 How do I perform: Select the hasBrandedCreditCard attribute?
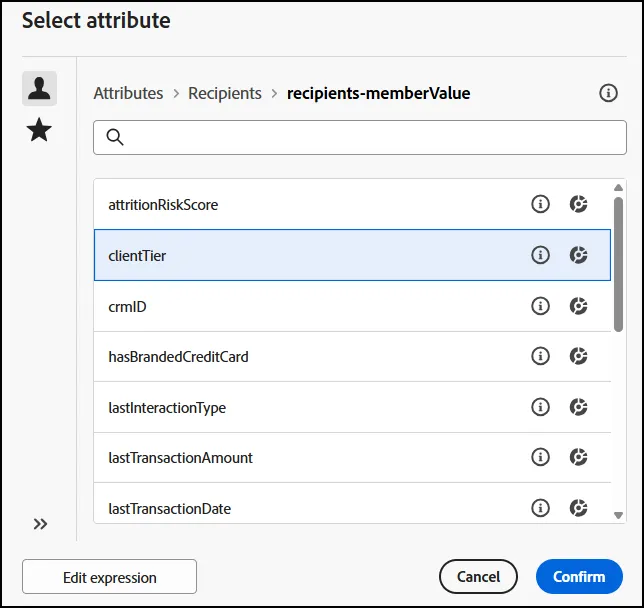pos(352,357)
